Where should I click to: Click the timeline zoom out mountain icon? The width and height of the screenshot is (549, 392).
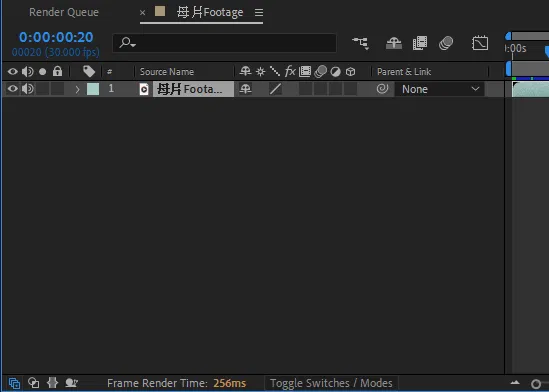click(515, 383)
